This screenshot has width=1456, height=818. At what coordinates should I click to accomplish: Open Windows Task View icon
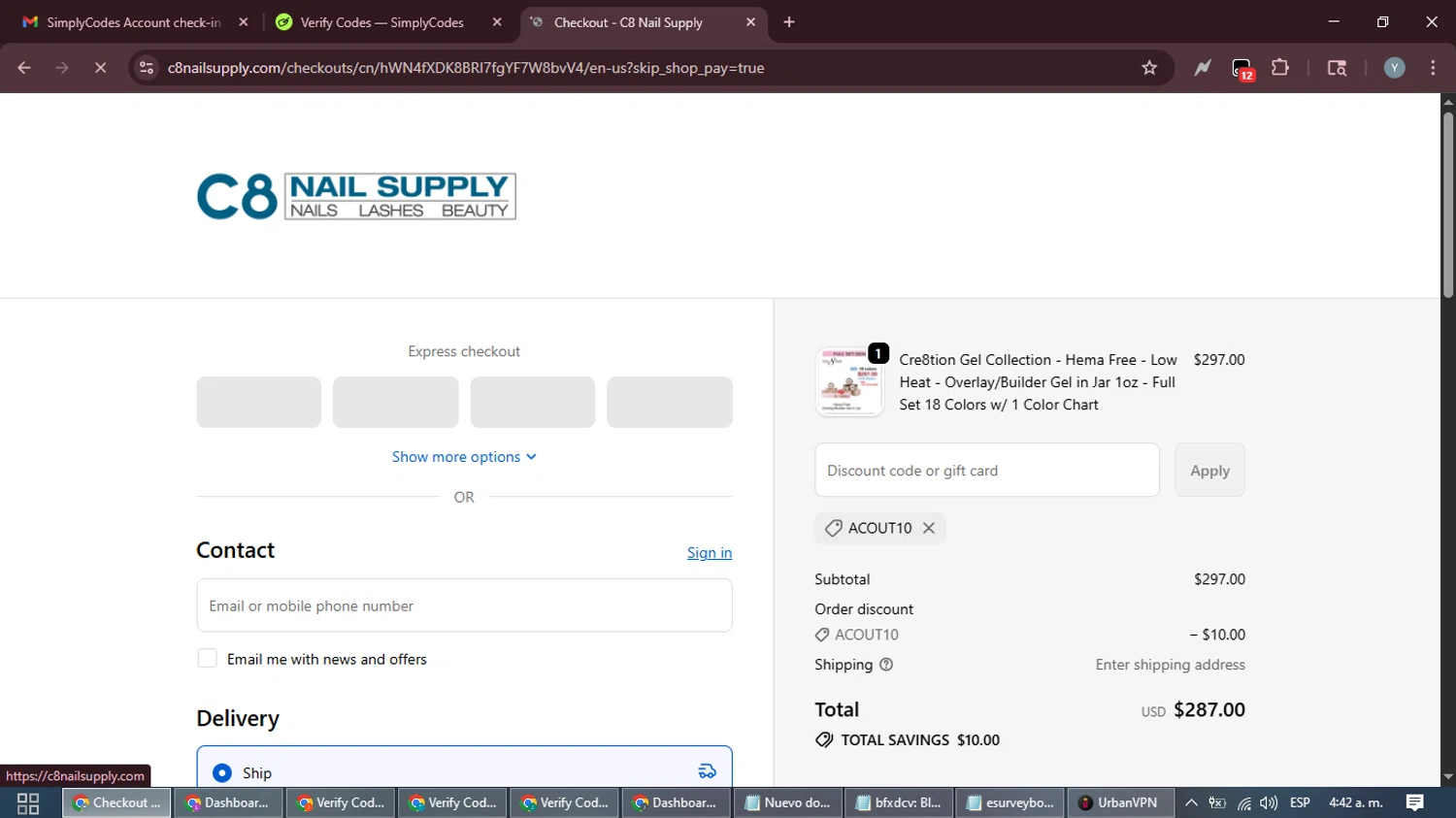[28, 803]
